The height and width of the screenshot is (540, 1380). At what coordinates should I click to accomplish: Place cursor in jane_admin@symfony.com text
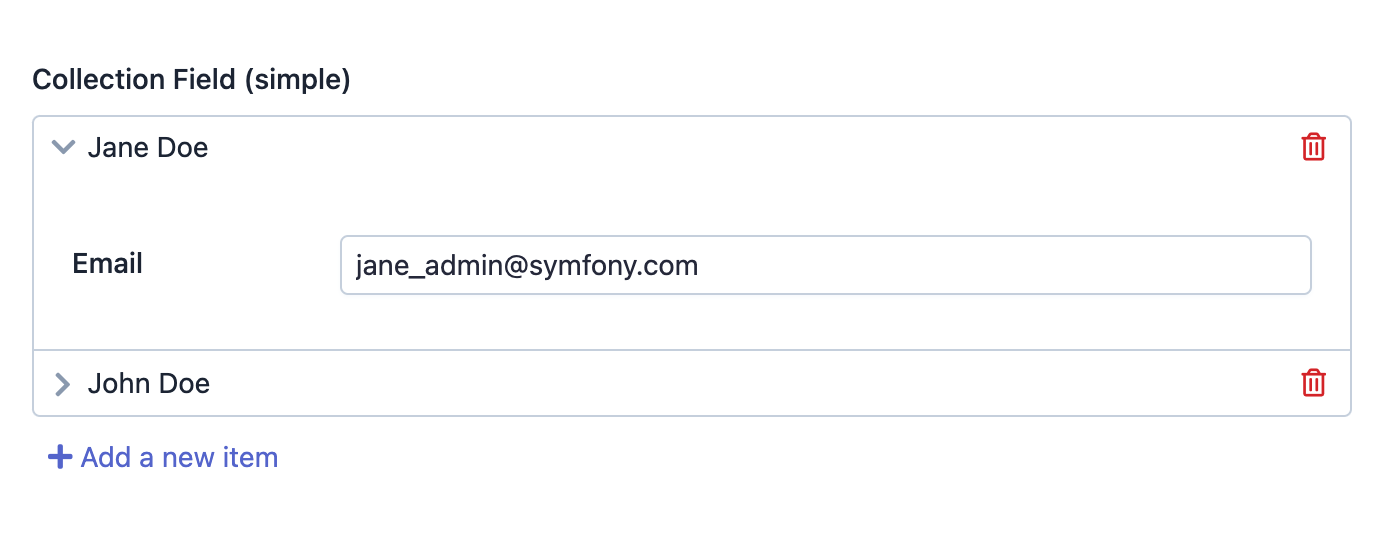tap(526, 265)
